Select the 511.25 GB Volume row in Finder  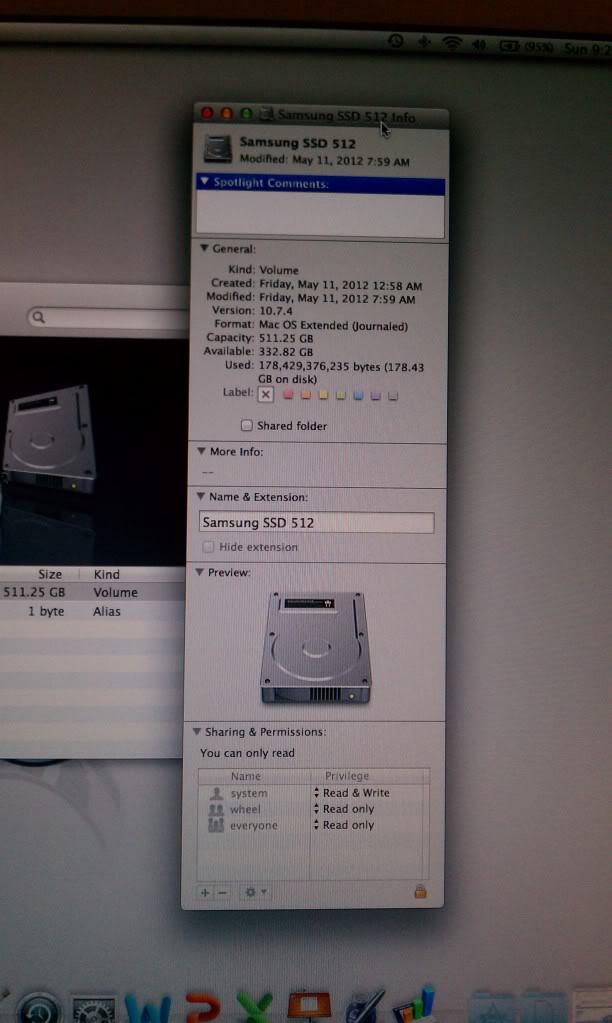coord(93,592)
